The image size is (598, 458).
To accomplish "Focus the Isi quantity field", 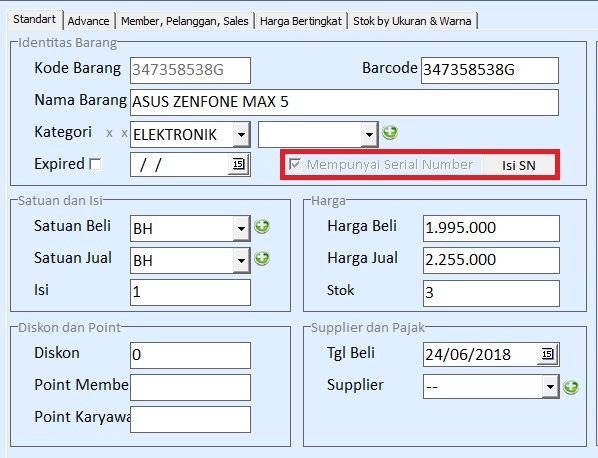I will pos(190,292).
